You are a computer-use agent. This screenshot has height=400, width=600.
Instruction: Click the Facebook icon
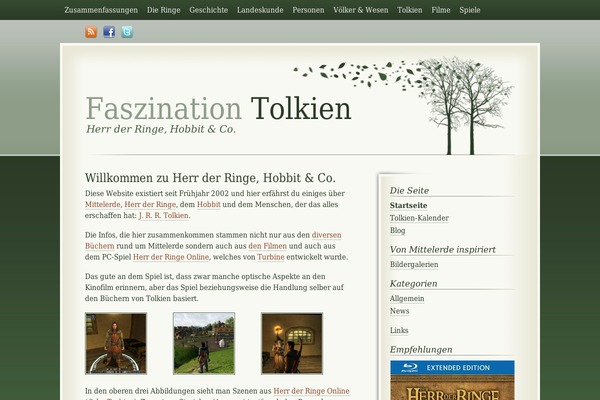tap(109, 32)
